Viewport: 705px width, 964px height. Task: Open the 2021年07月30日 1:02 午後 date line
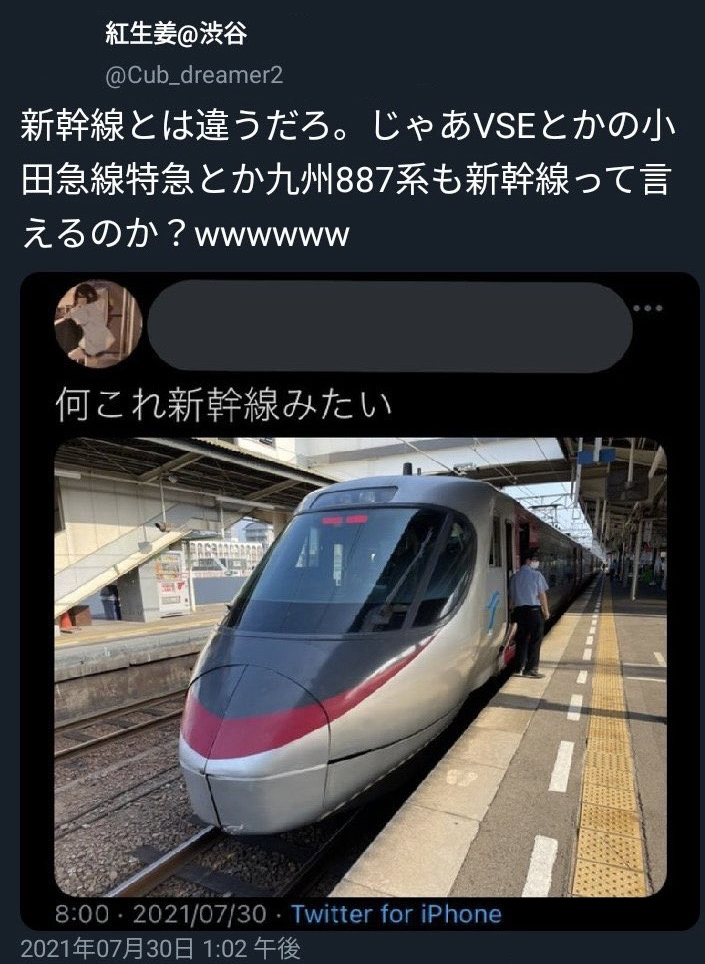(160, 950)
